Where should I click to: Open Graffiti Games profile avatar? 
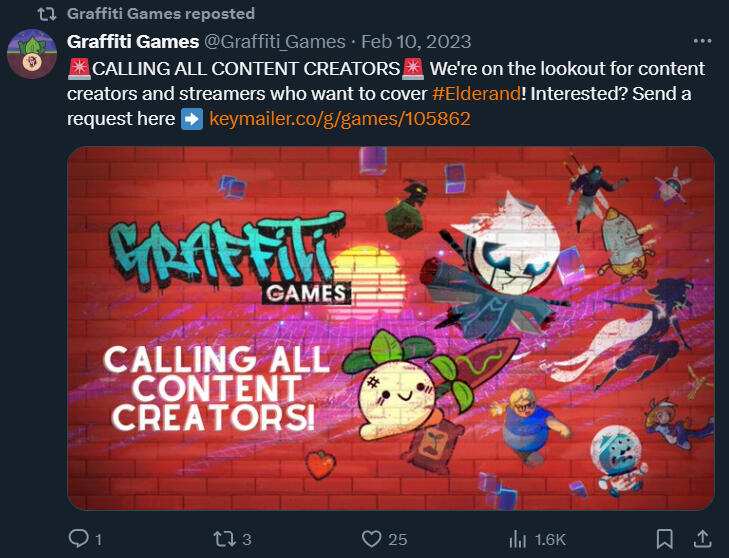[x=32, y=53]
